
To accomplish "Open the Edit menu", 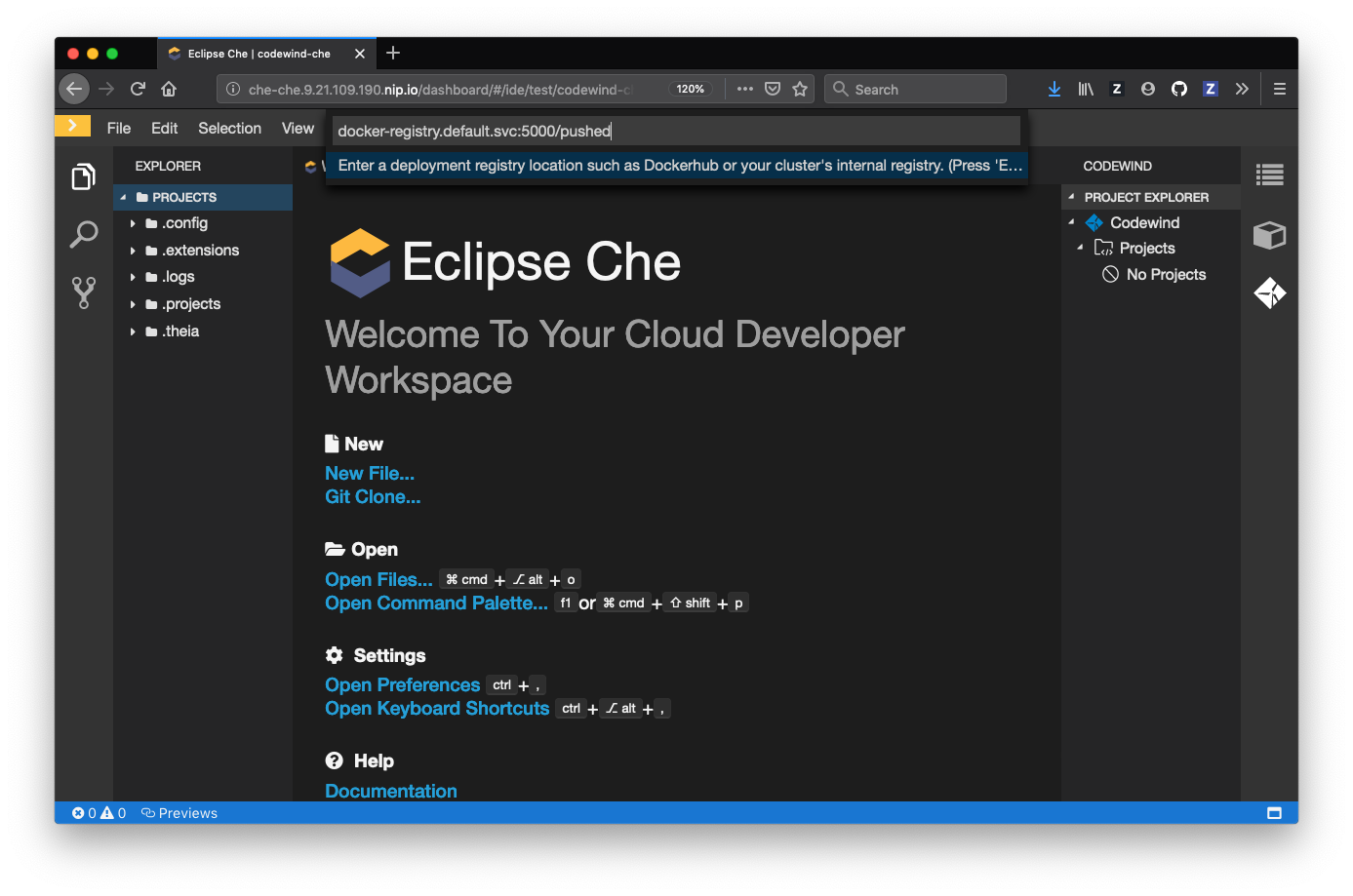I will (x=165, y=128).
